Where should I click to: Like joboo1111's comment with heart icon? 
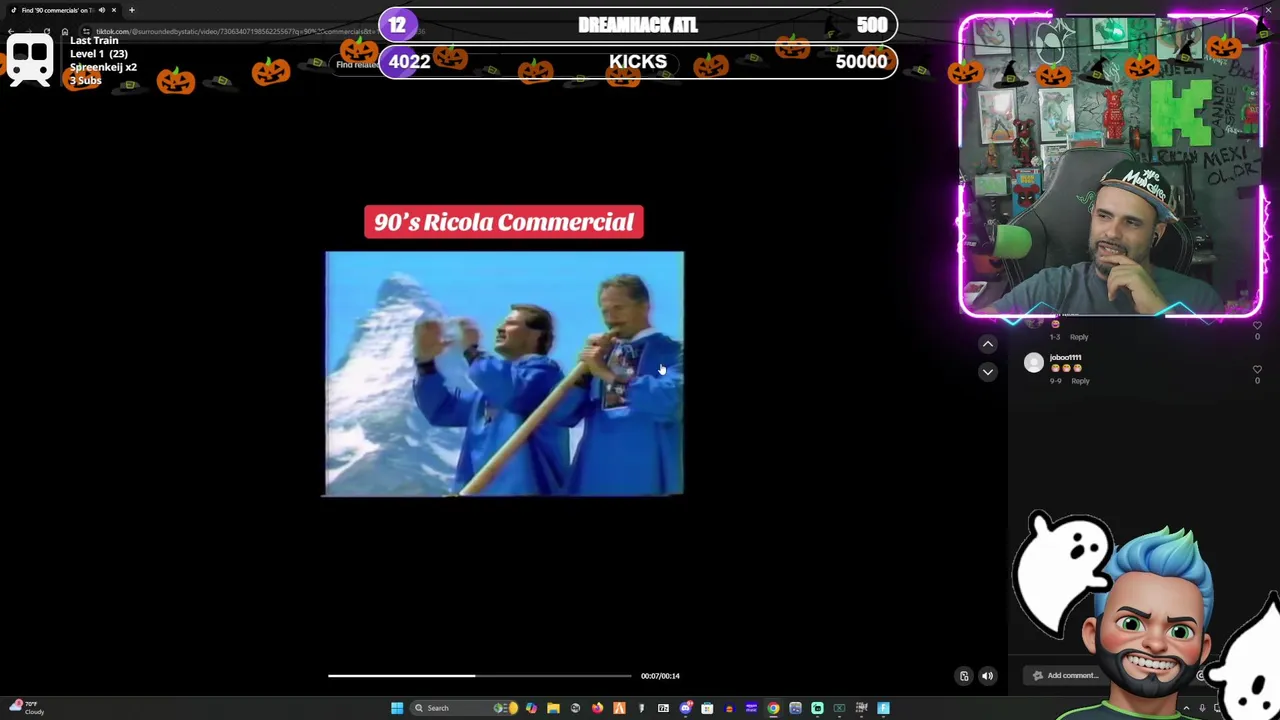tap(1257, 370)
